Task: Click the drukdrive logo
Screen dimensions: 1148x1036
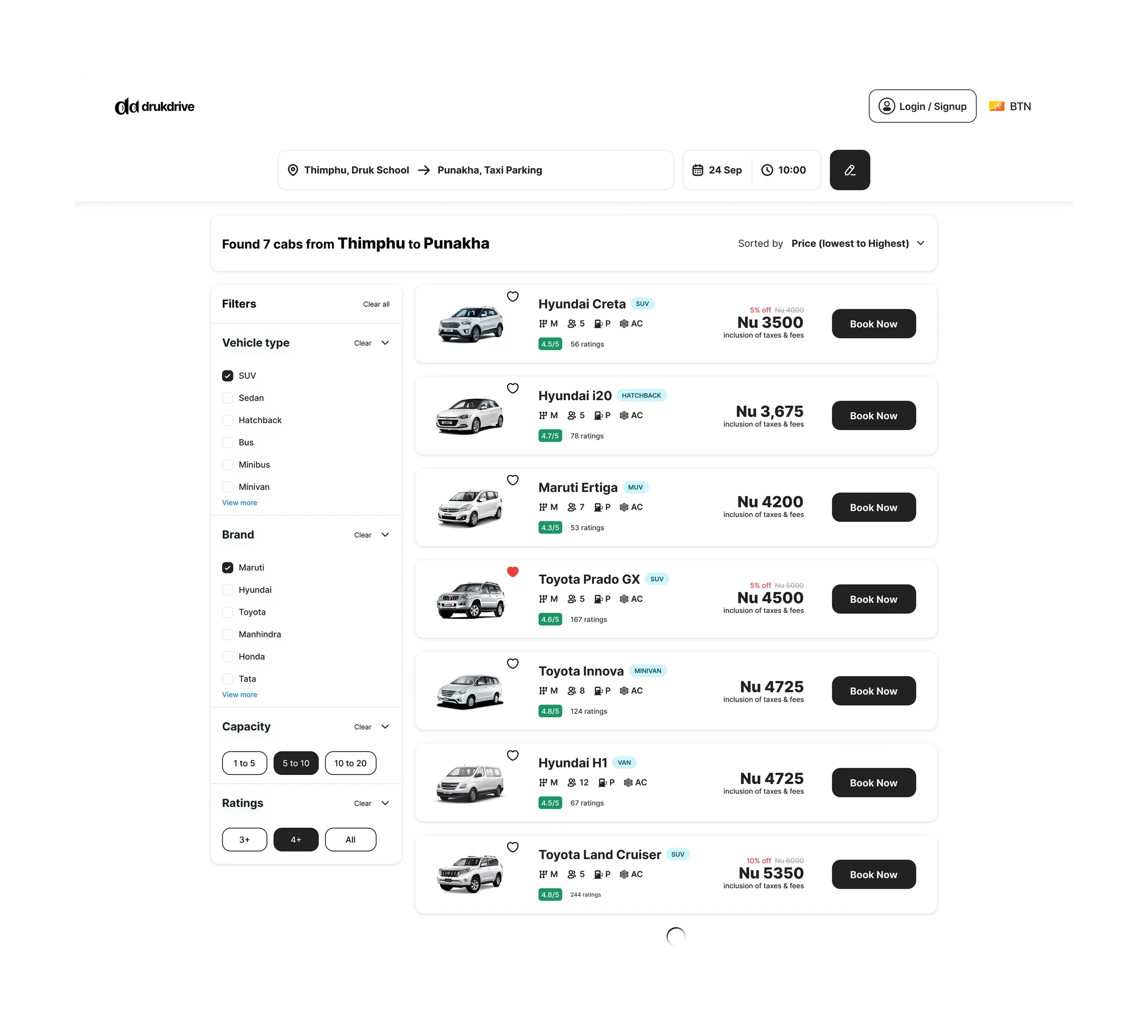Action: 154,106
